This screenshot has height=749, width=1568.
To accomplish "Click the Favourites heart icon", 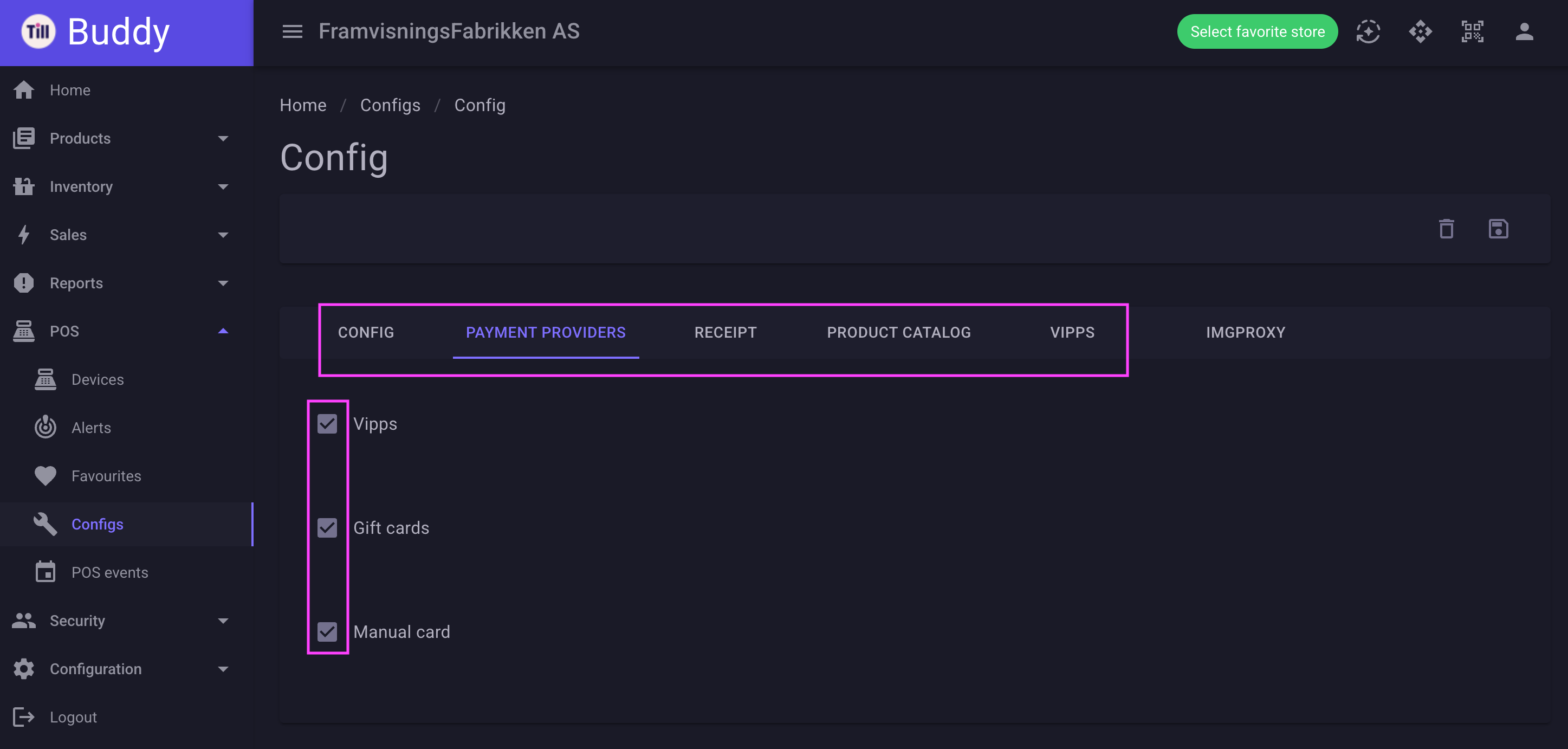I will pos(46,476).
